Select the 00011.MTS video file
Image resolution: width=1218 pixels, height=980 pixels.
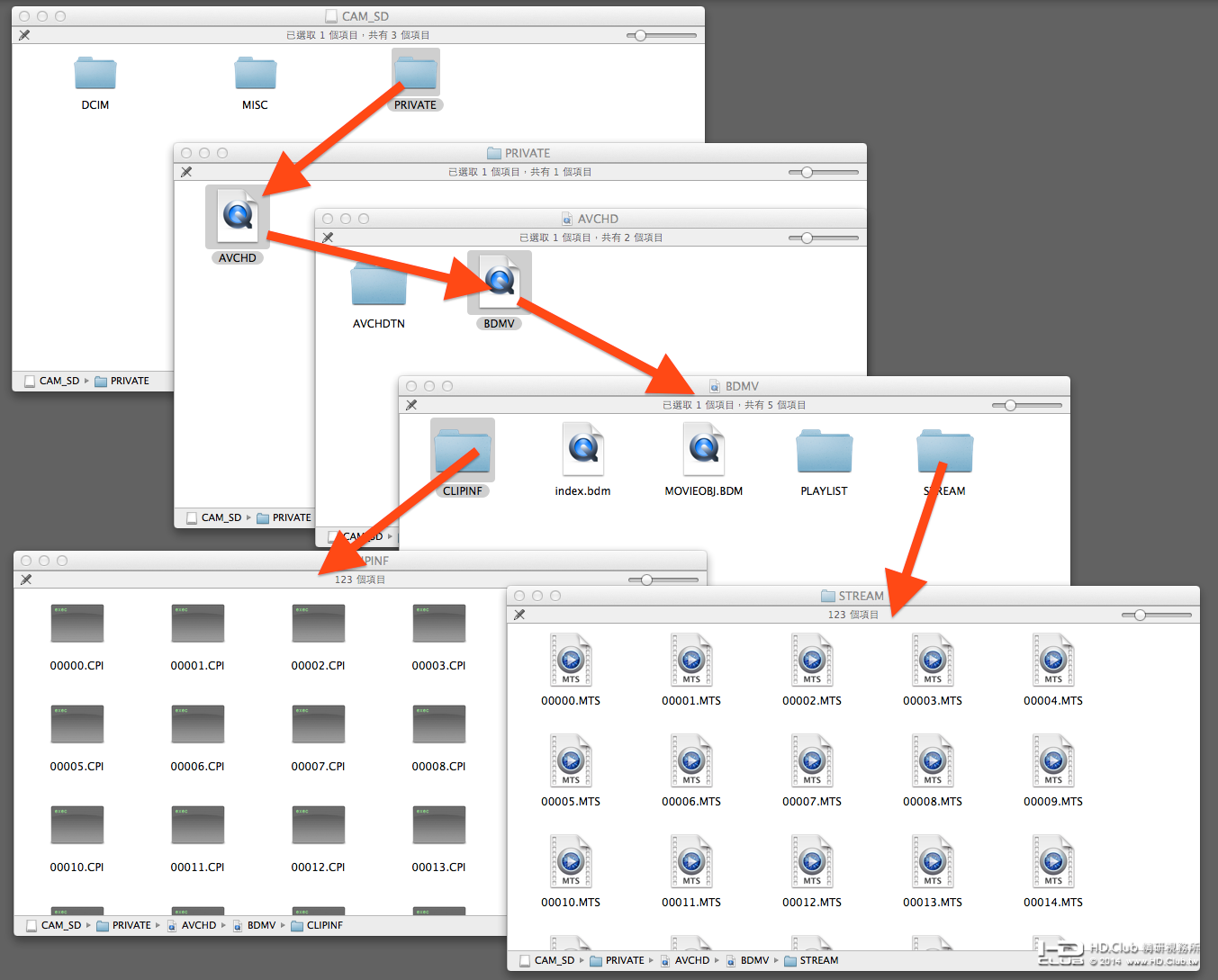point(691,861)
